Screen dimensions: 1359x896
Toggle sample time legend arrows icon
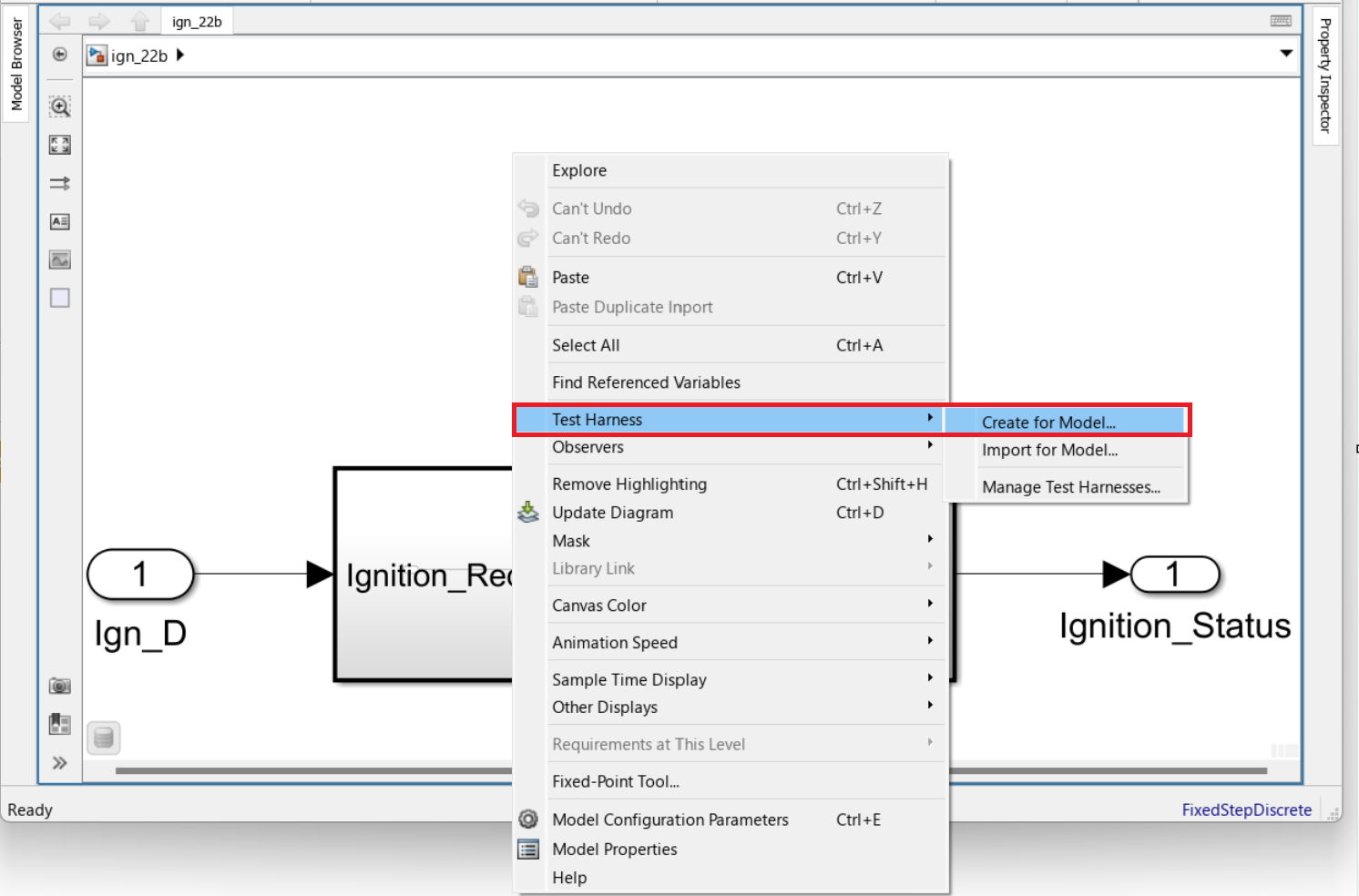[x=60, y=183]
